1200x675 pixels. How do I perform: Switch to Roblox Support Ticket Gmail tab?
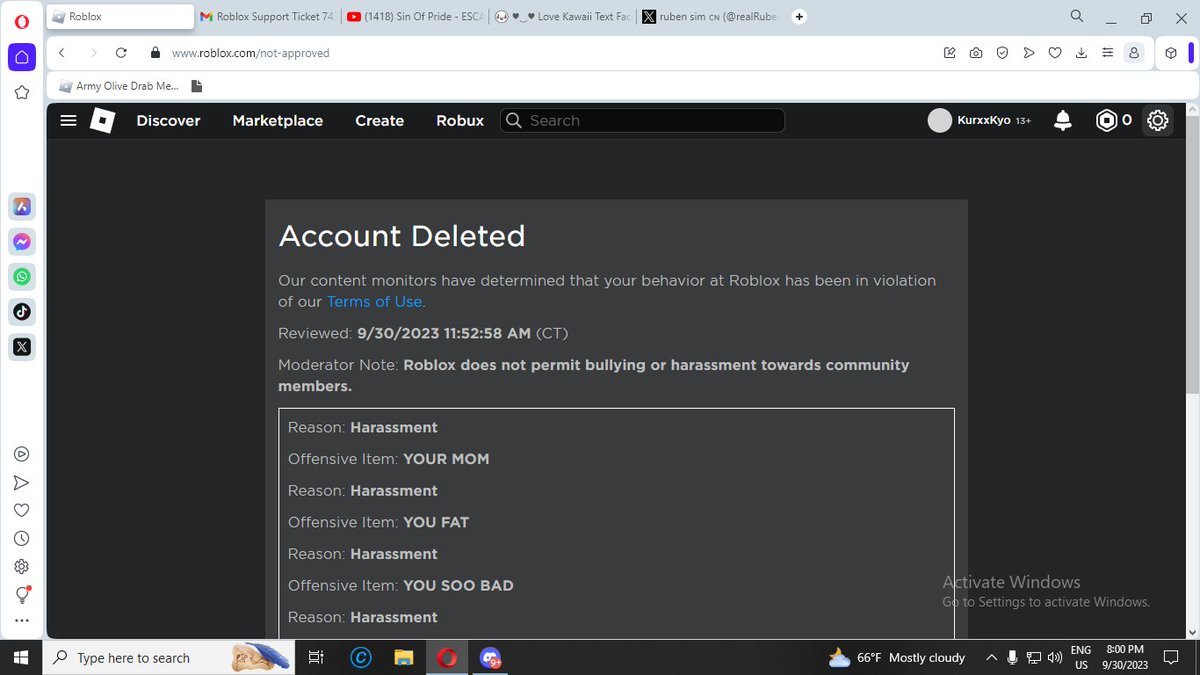(266, 17)
